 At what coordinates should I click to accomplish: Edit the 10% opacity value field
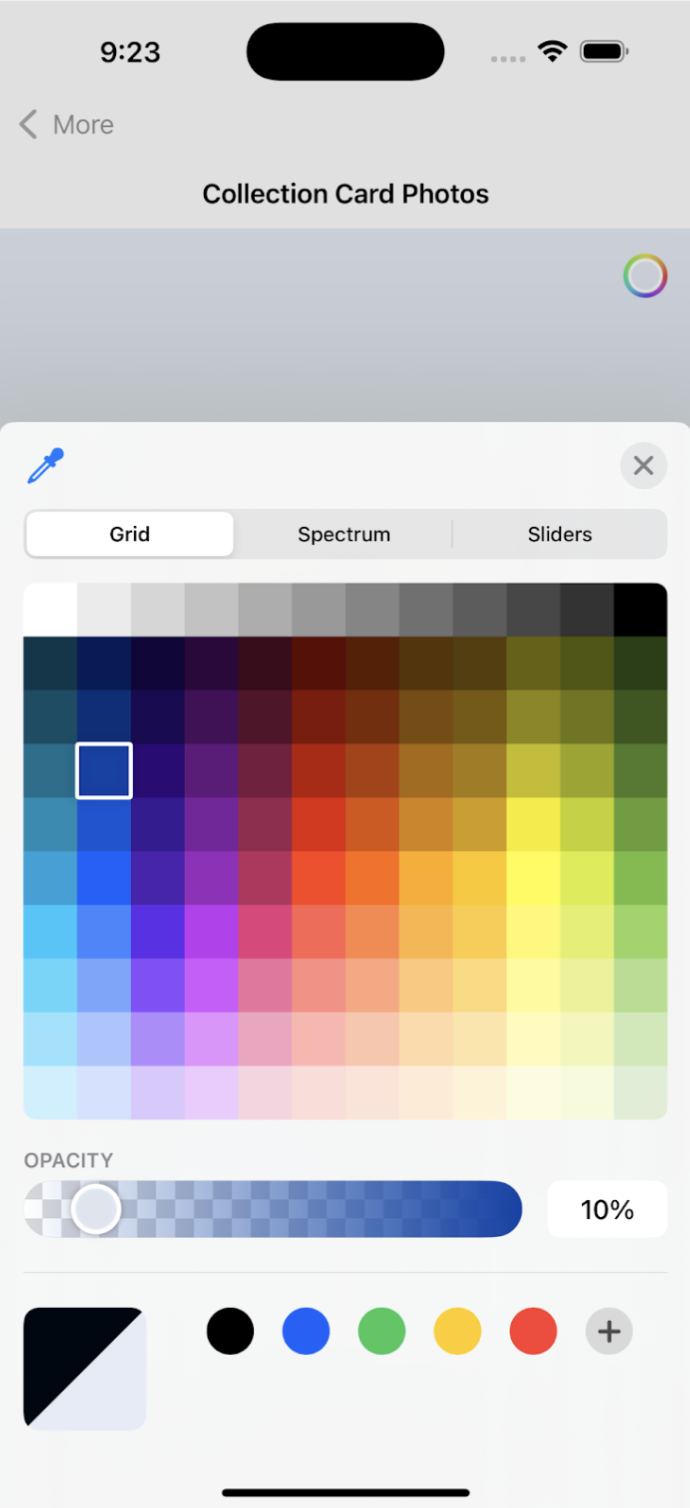point(607,1210)
